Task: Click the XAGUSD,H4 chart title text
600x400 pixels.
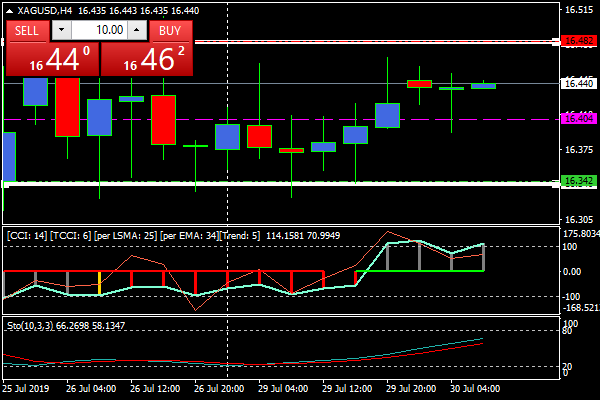Action: (x=45, y=10)
